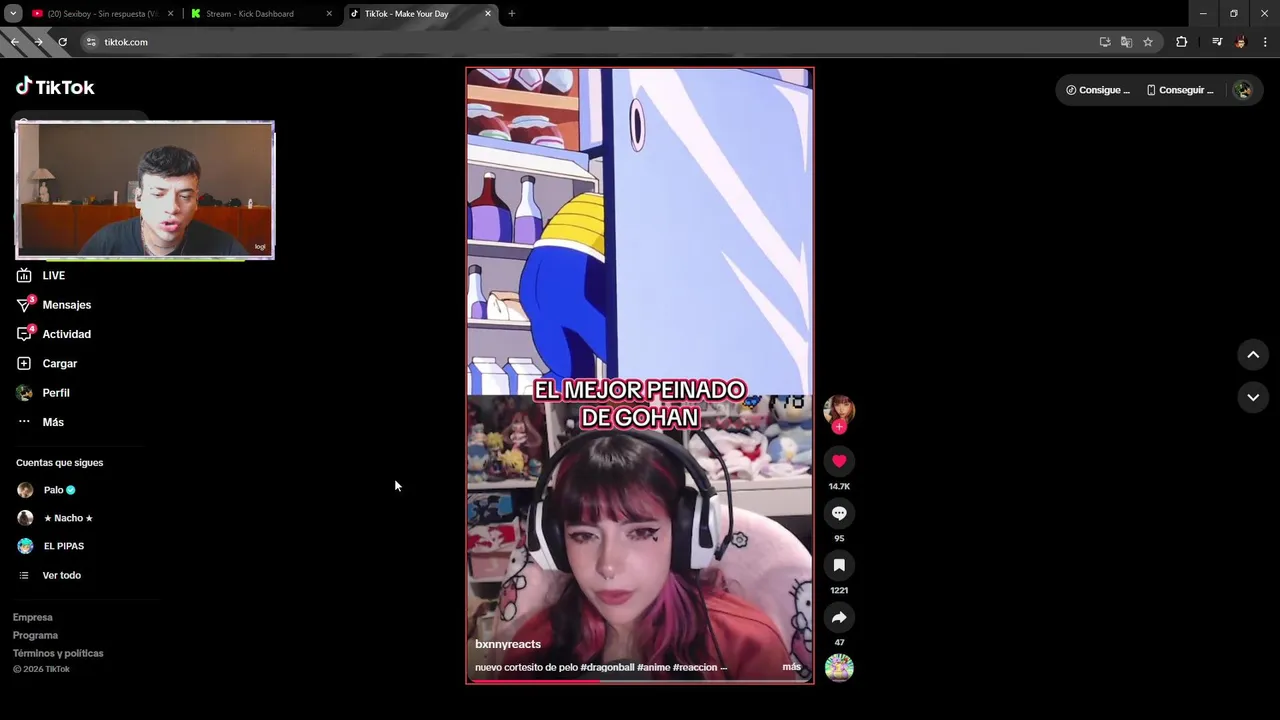Expand the Más sidebar menu
Image resolution: width=1280 pixels, height=720 pixels.
tap(40, 422)
